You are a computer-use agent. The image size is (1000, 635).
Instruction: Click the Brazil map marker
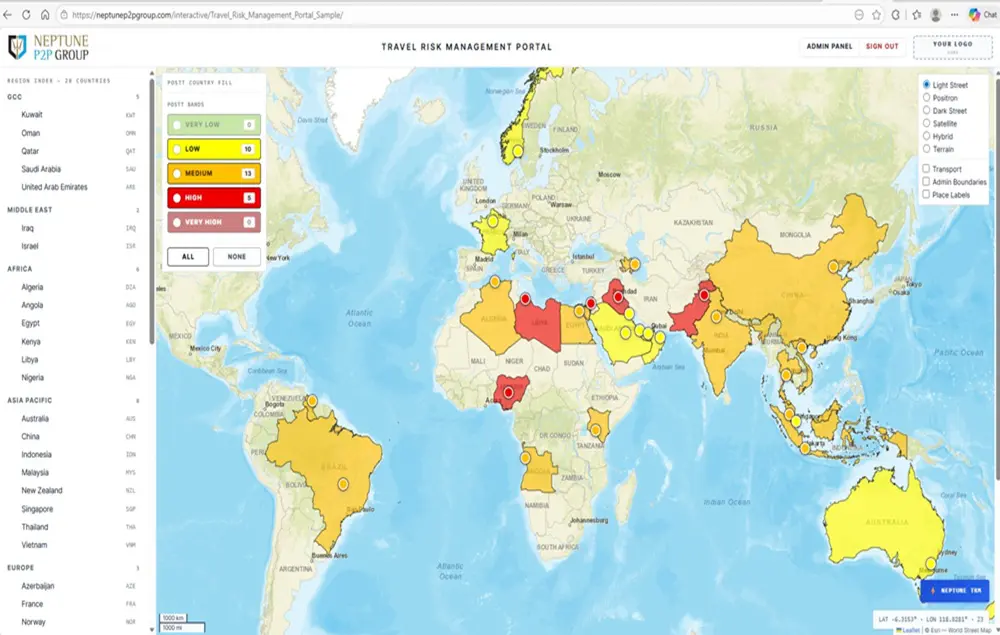[343, 484]
